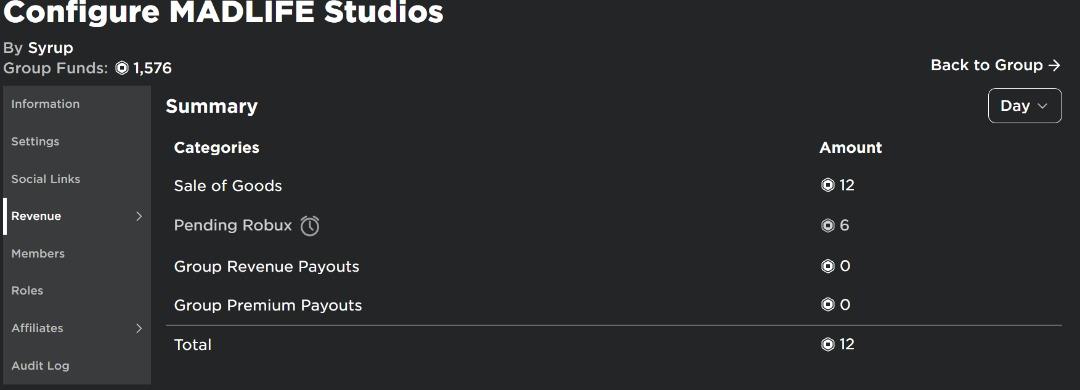Click the Robux icon in Sale of Goods row

pos(827,185)
